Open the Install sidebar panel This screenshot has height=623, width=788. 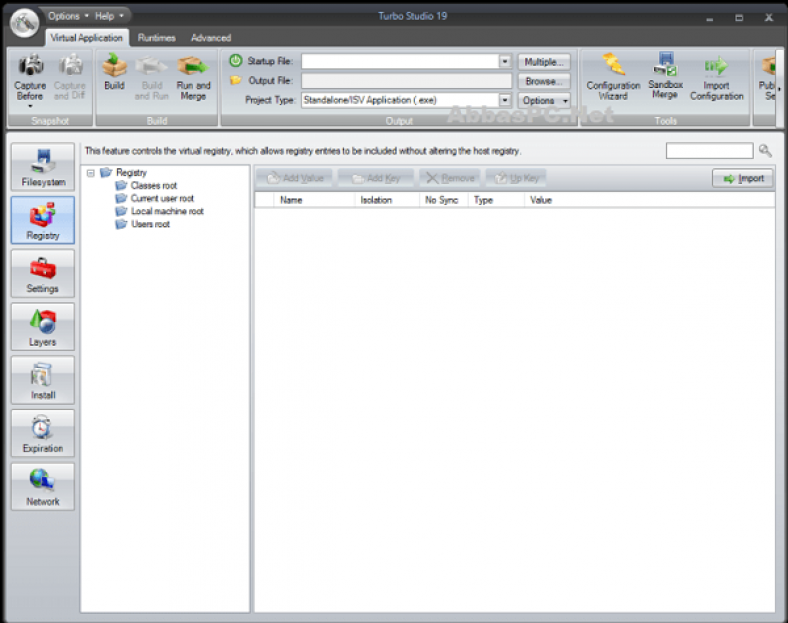(43, 380)
